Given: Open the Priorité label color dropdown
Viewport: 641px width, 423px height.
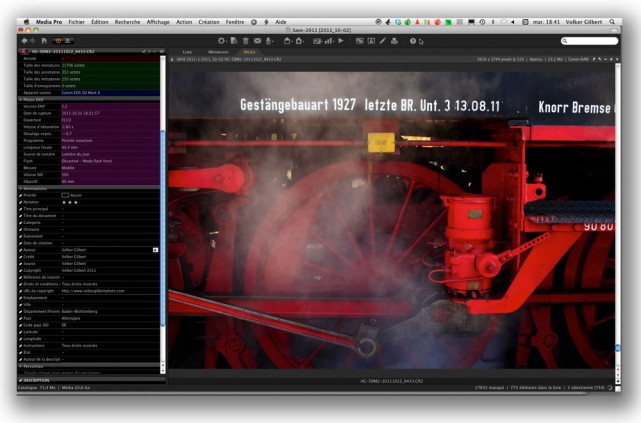Looking at the screenshot, I should (65, 195).
